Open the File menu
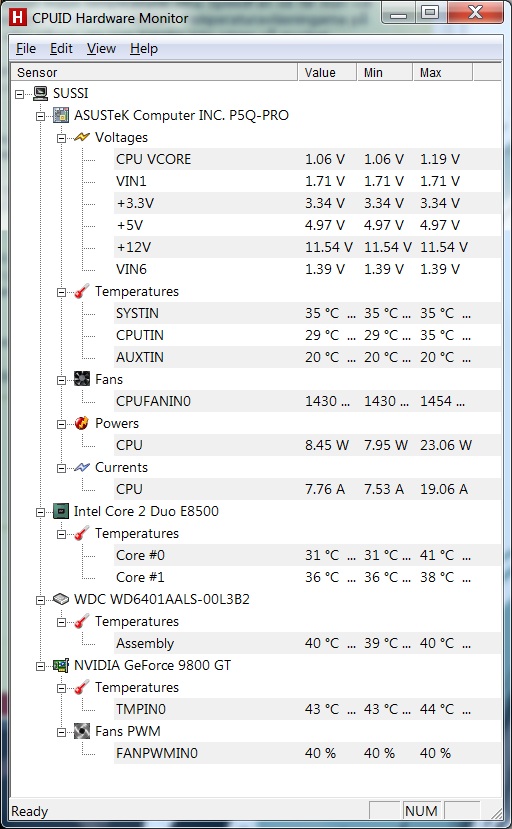The height and width of the screenshot is (829, 512). click(x=26, y=49)
